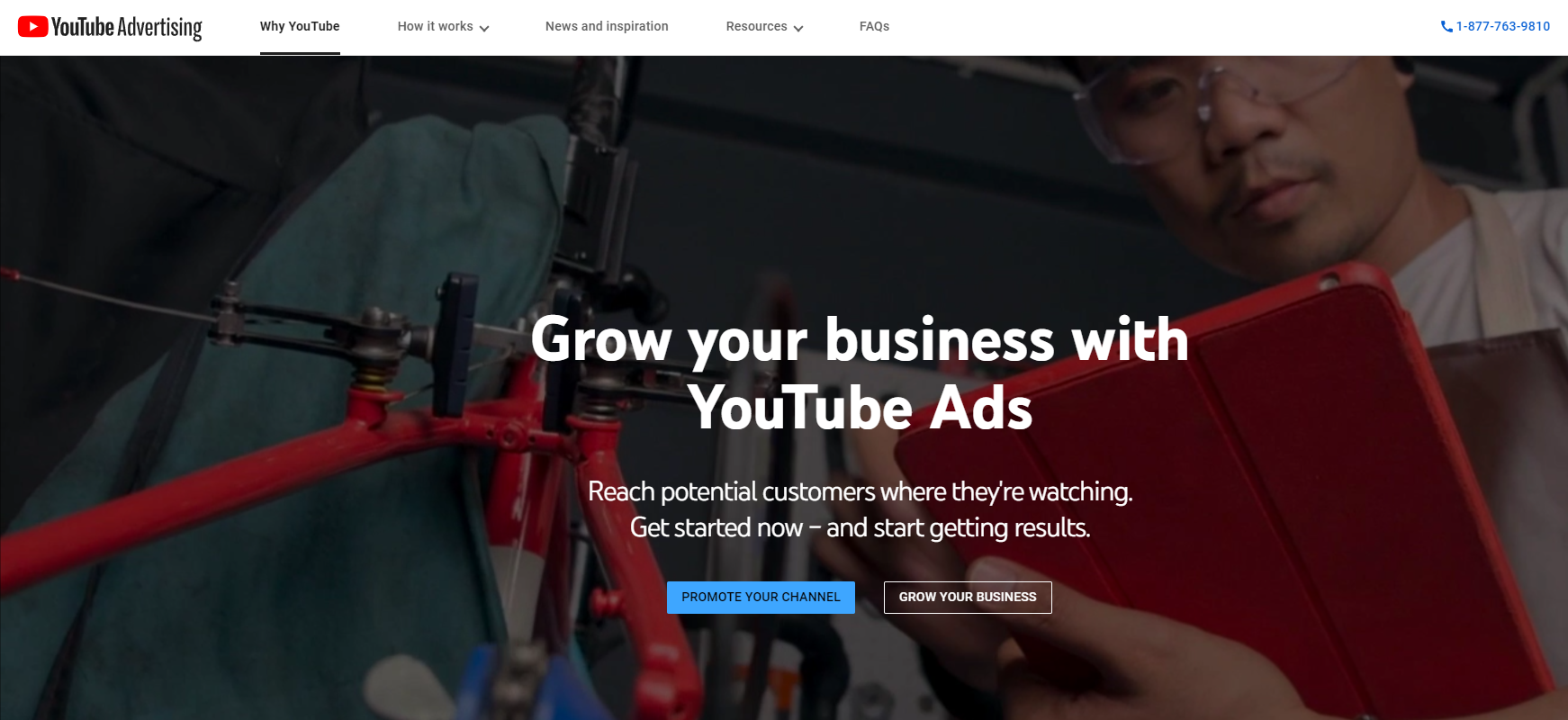Select the Why YouTube tab

pyautogui.click(x=300, y=27)
